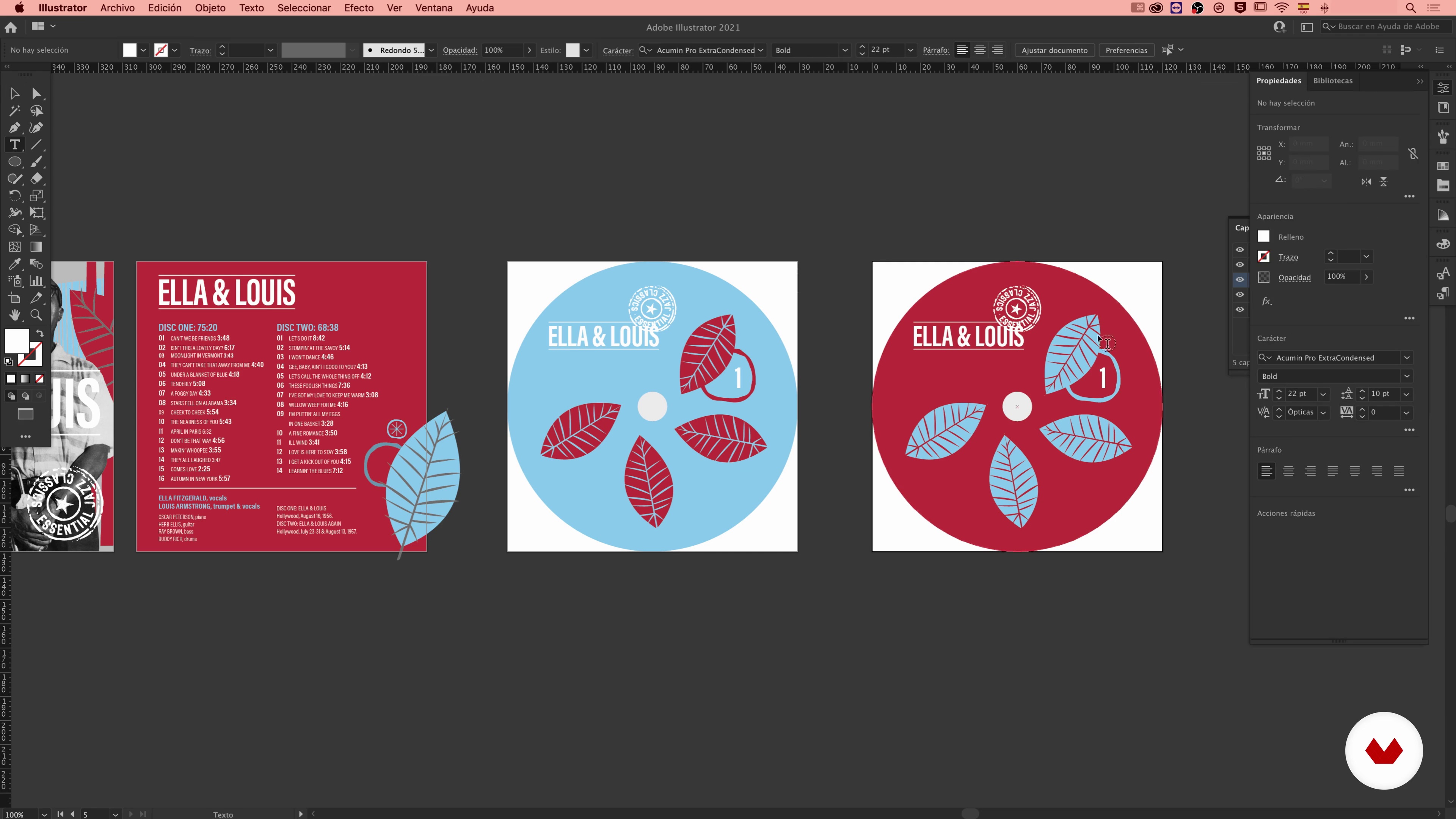Select the Shape Builder tool
The image size is (1456, 819).
[x=15, y=229]
